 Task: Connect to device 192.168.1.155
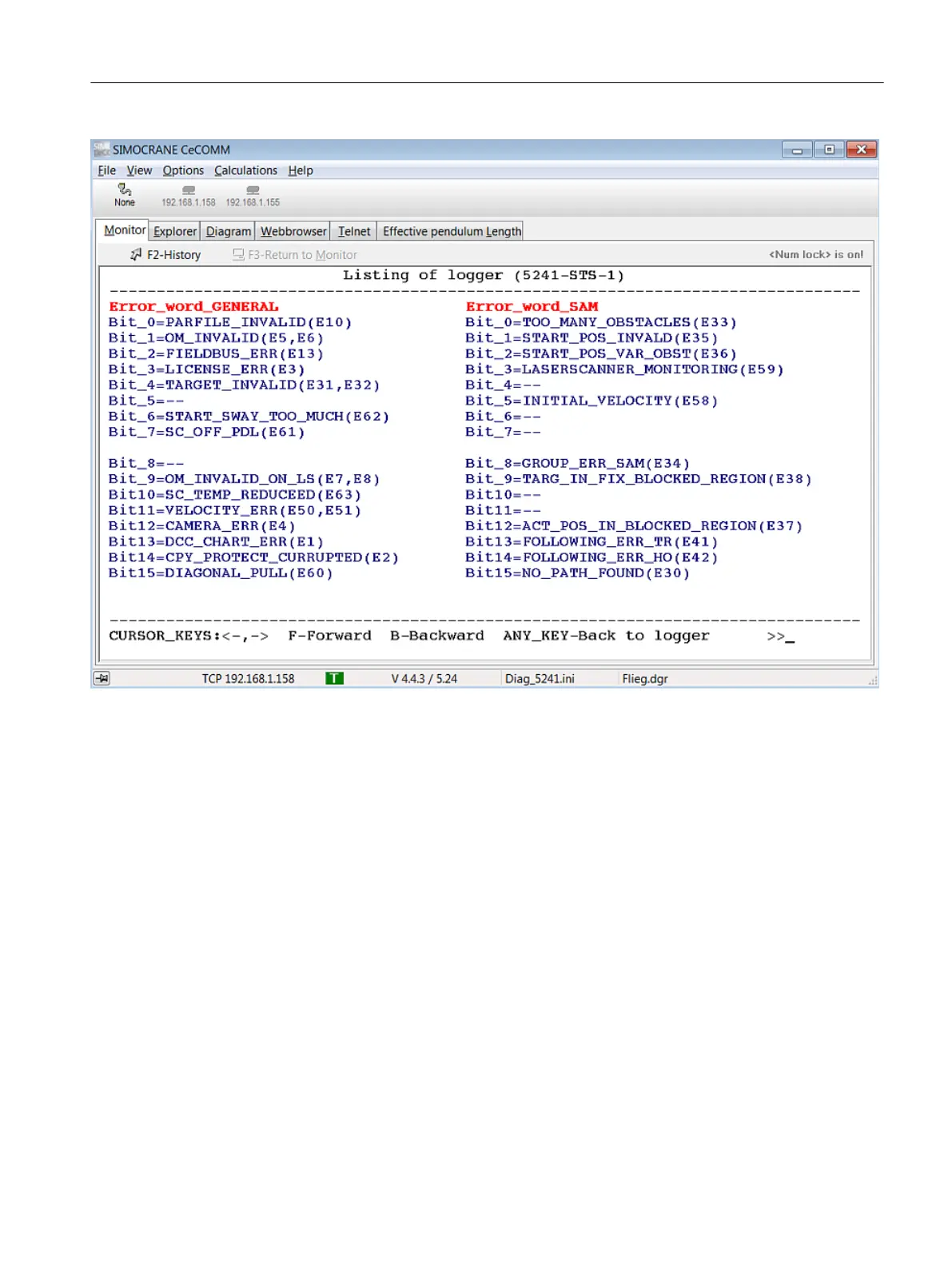[x=253, y=191]
